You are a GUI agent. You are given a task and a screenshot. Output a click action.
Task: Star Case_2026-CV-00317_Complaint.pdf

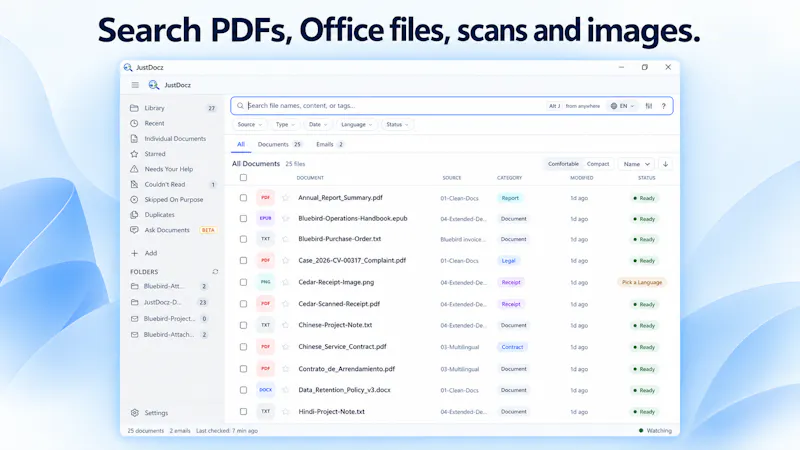coord(285,260)
